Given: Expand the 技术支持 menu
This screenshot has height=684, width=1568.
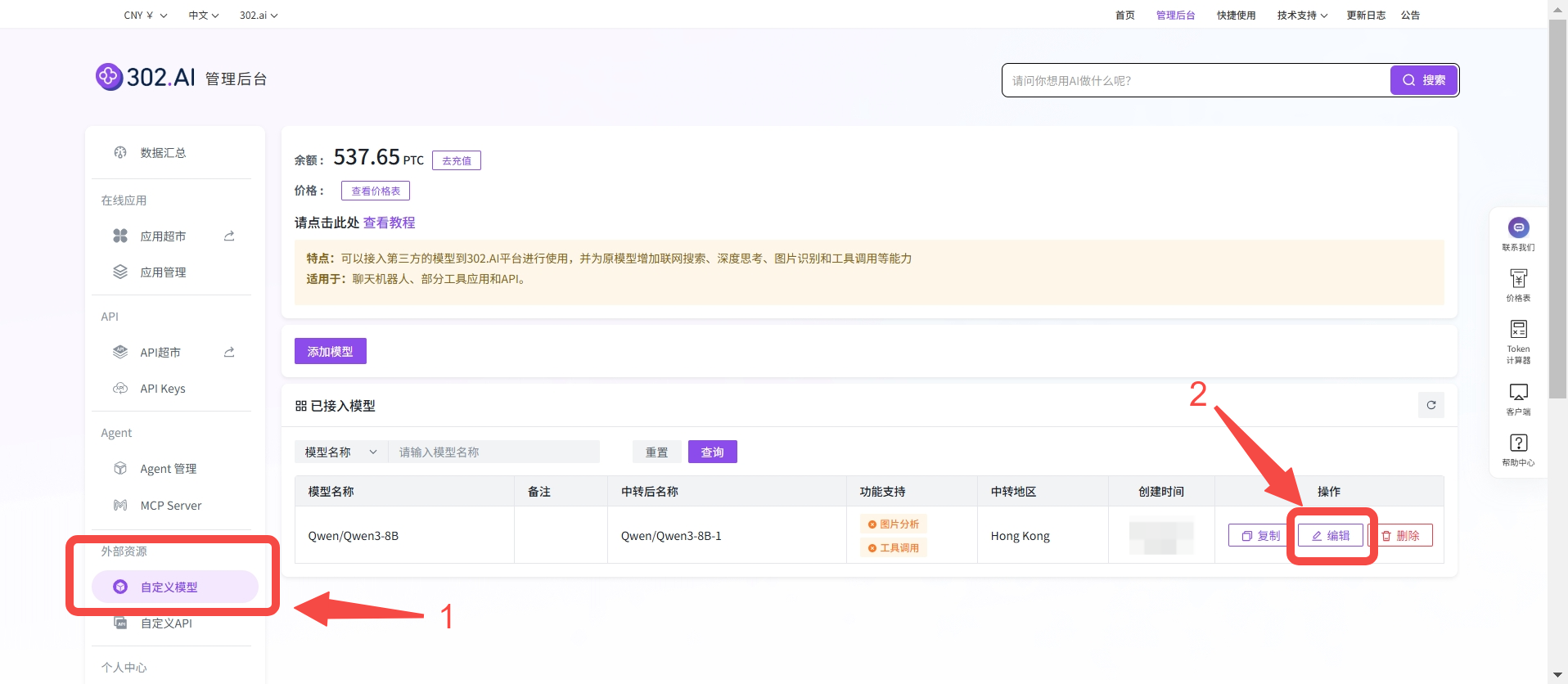Looking at the screenshot, I should 1302,15.
